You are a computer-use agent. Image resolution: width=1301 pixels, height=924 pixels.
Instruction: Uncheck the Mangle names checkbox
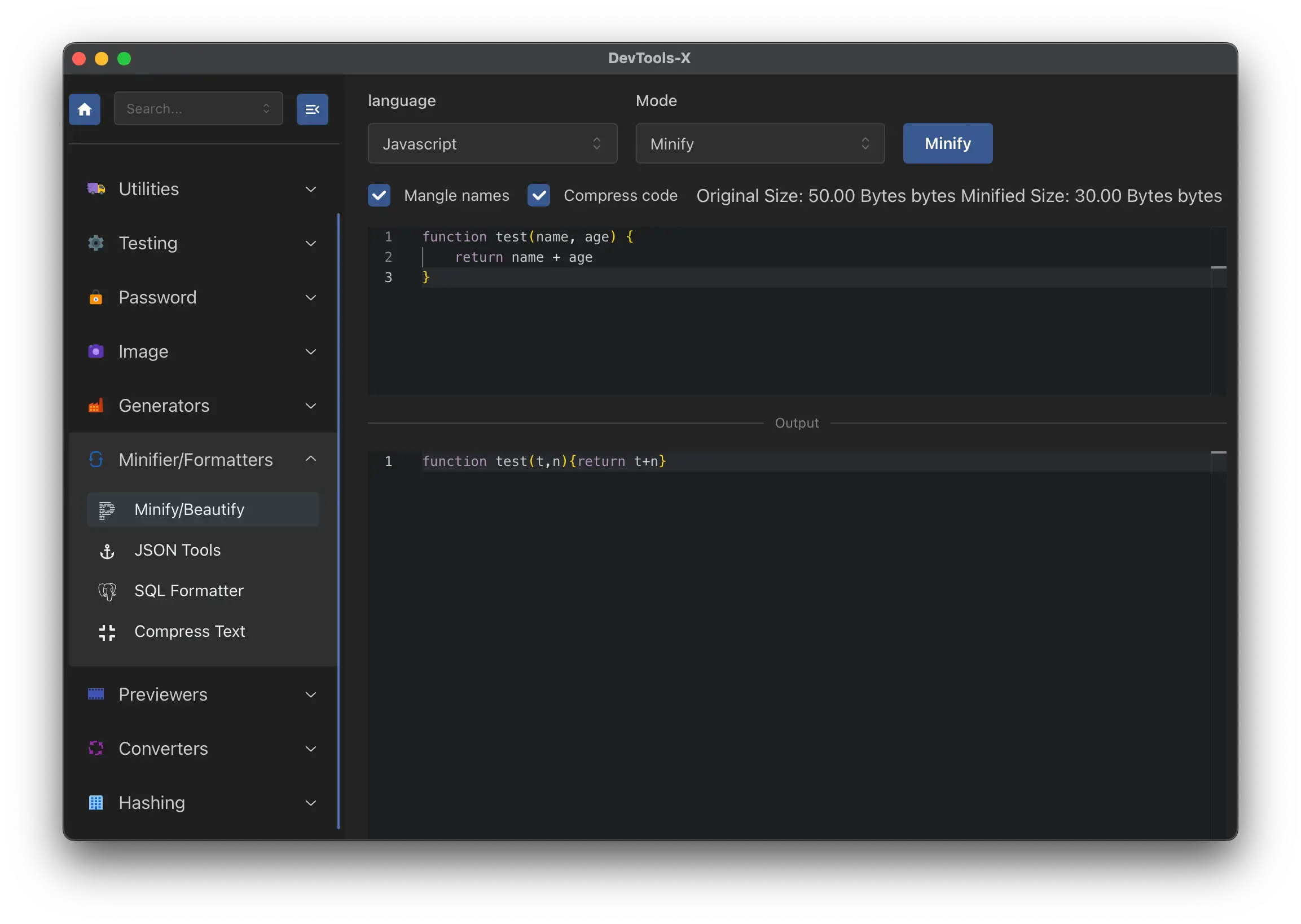pos(379,195)
